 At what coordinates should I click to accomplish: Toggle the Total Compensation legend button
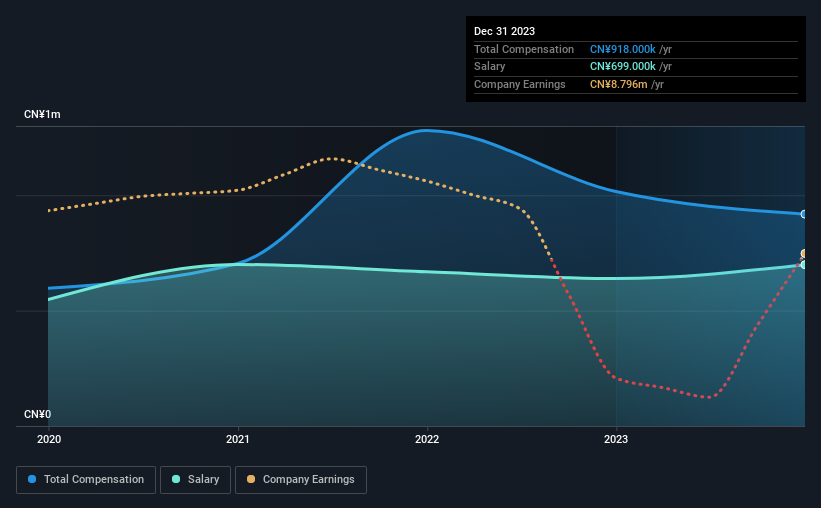(86, 479)
